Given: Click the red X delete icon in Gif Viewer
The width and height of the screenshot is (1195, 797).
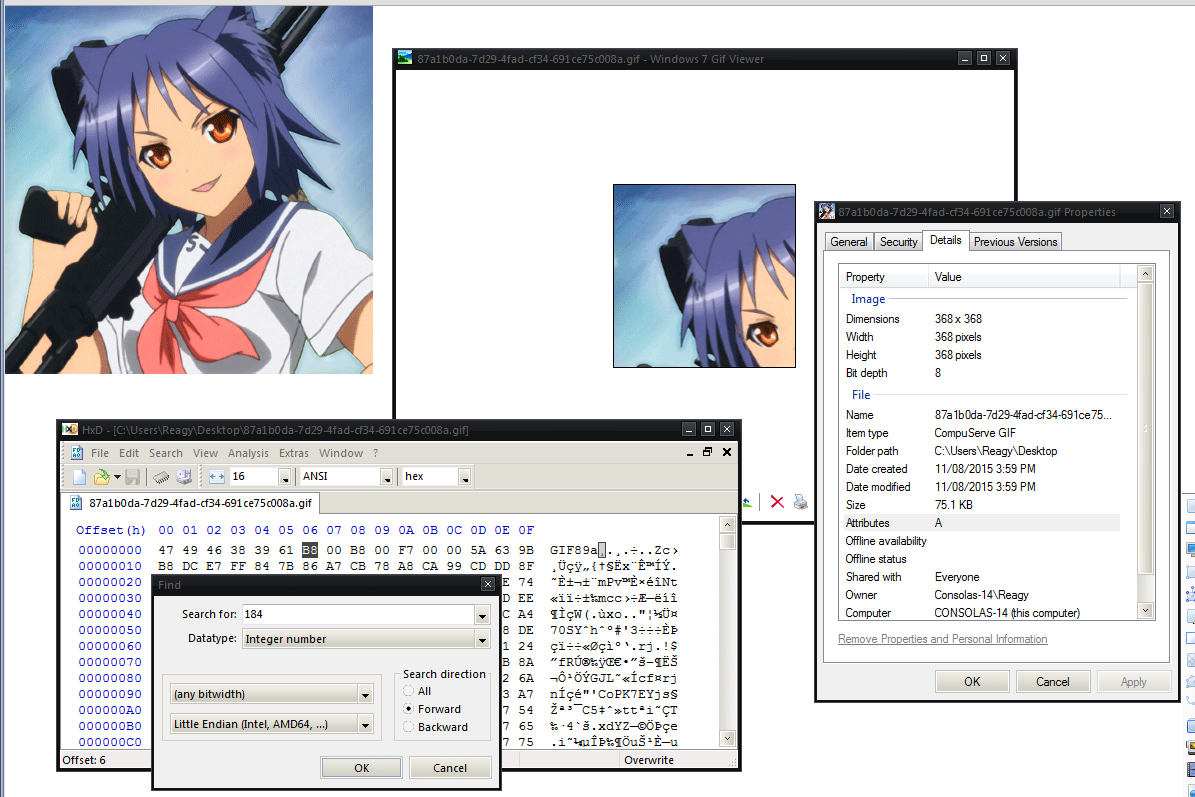Looking at the screenshot, I should click(777, 501).
